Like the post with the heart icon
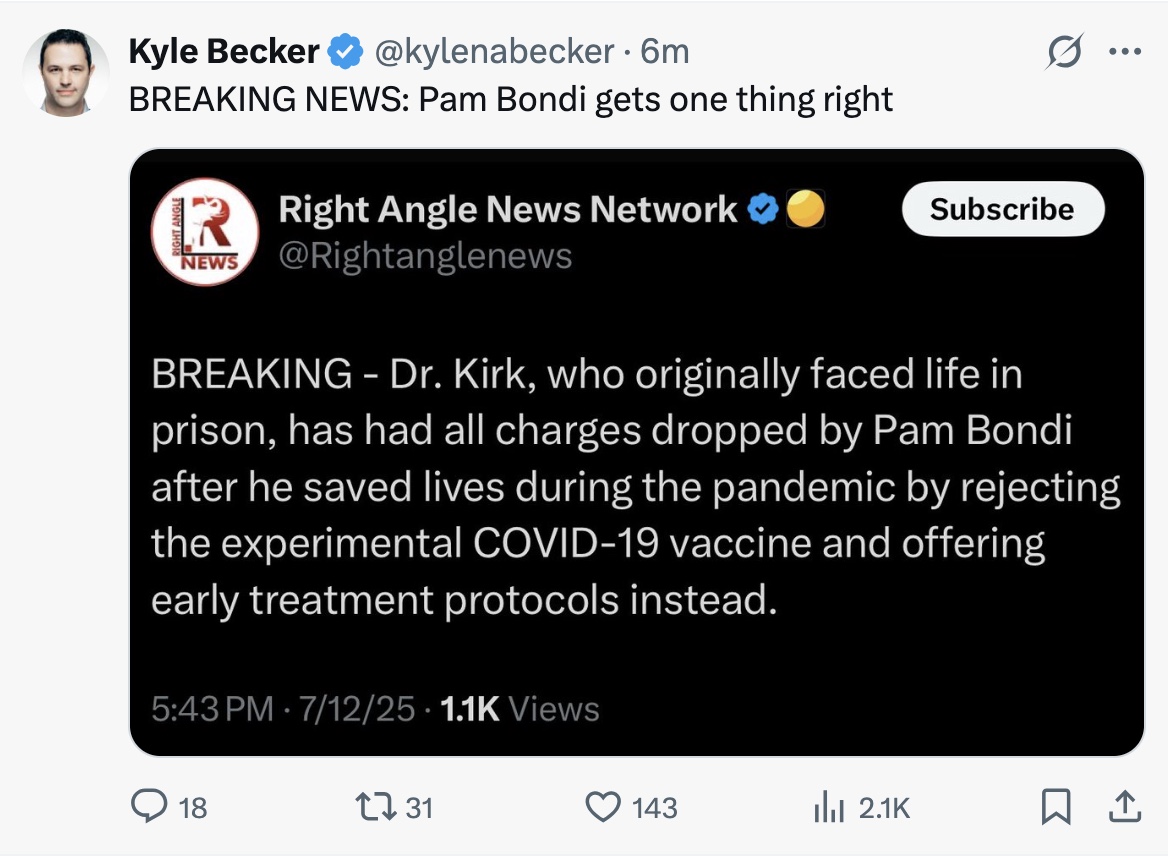The height and width of the screenshot is (856, 1168). coord(602,806)
